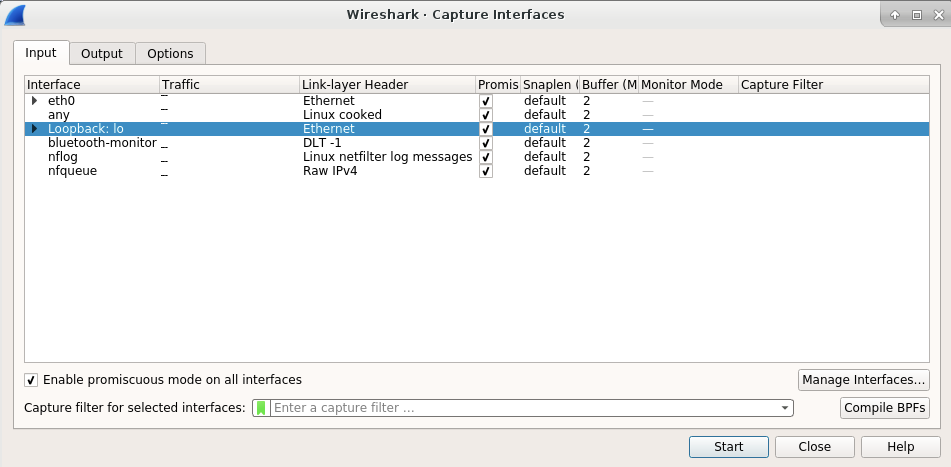Maximize the Capture Interfaces window
Screen dimensions: 951x467
pos(916,15)
